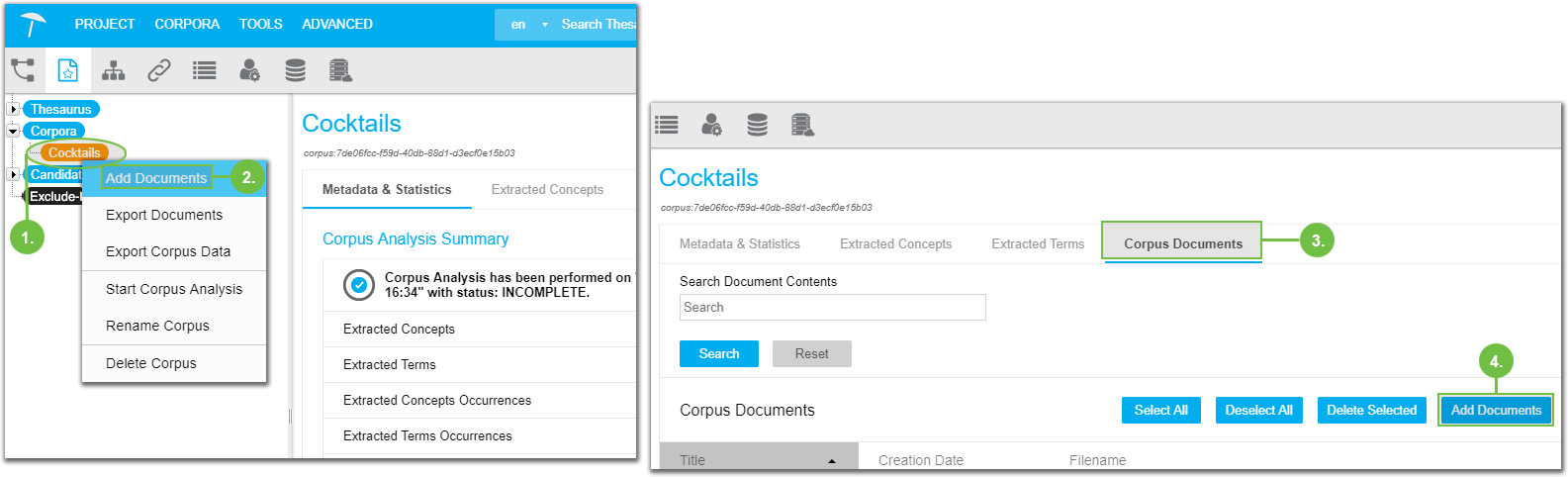1568x477 pixels.
Task: Expand the Thesaurus tree node
Action: [x=13, y=110]
